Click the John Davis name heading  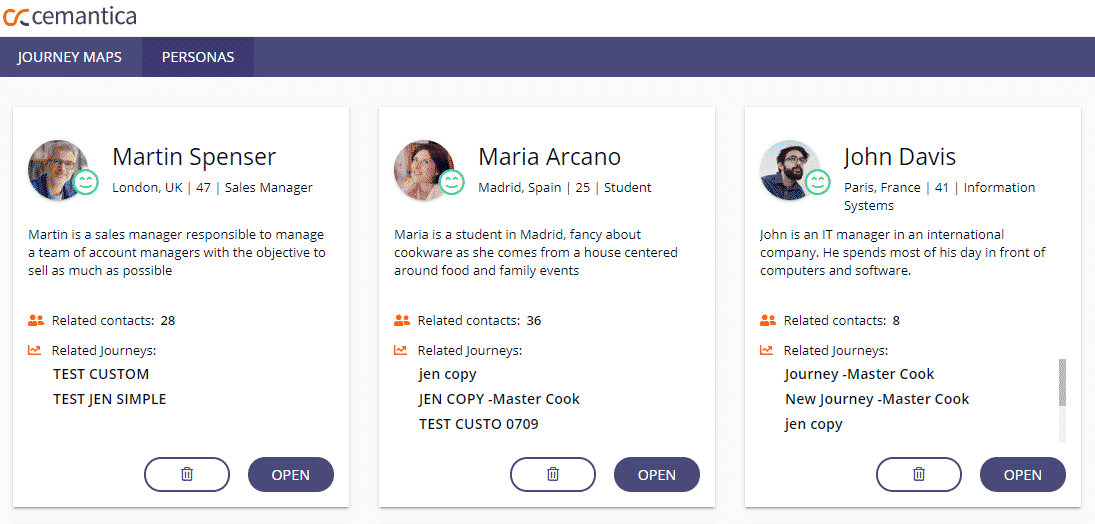[x=899, y=157]
